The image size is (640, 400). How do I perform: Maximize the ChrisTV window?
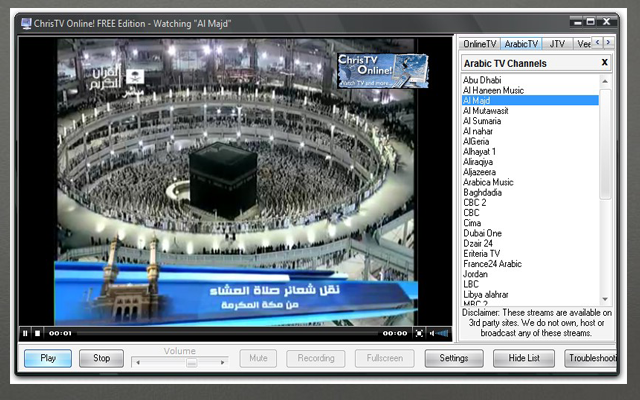(x=591, y=22)
